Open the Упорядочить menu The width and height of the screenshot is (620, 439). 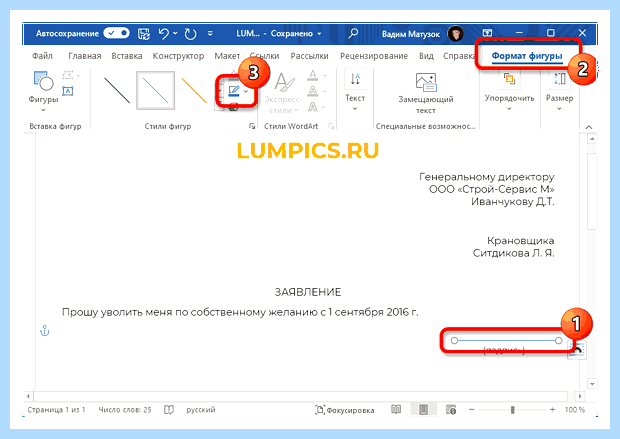point(509,91)
